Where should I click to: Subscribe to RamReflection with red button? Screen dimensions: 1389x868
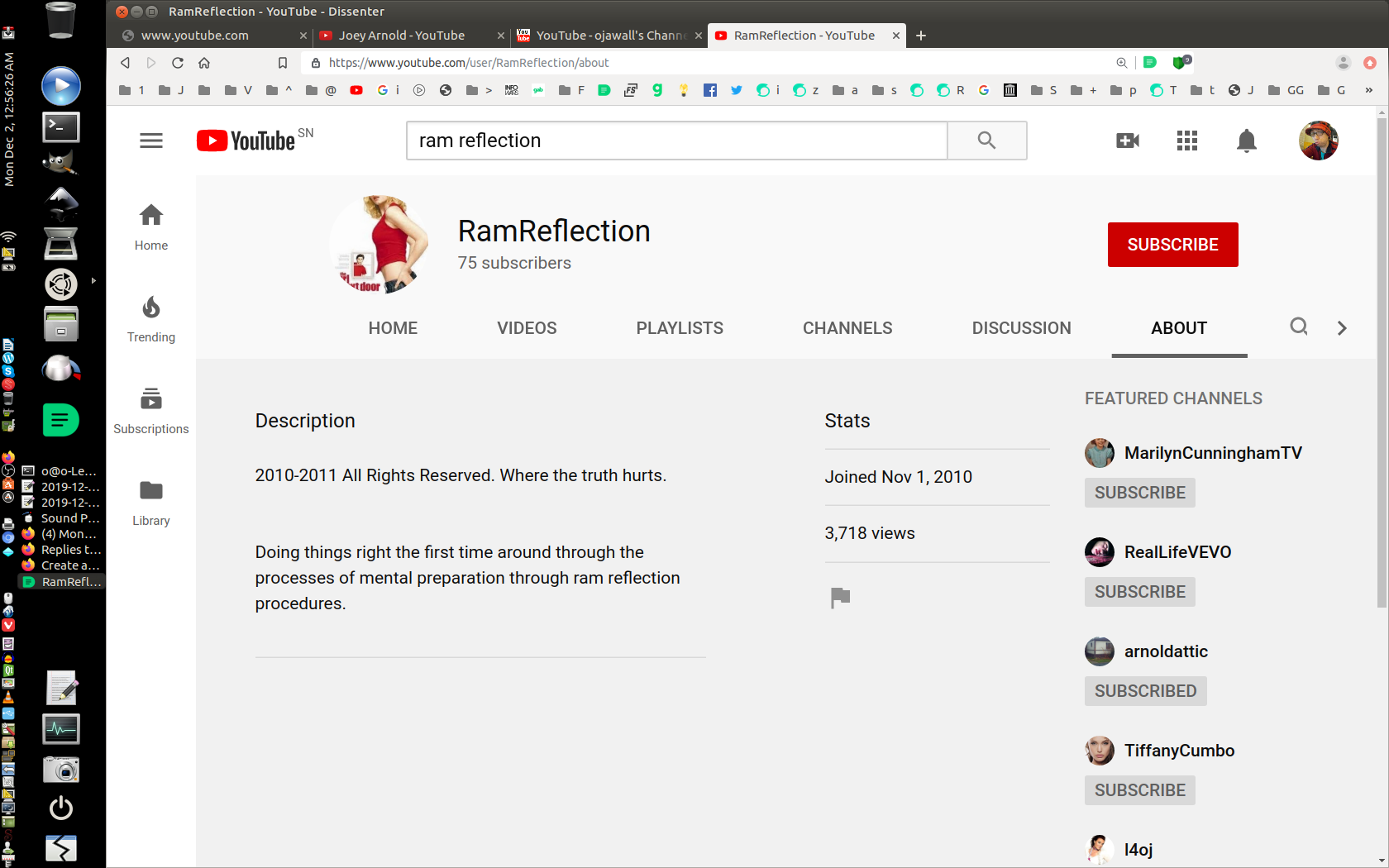[1172, 245]
